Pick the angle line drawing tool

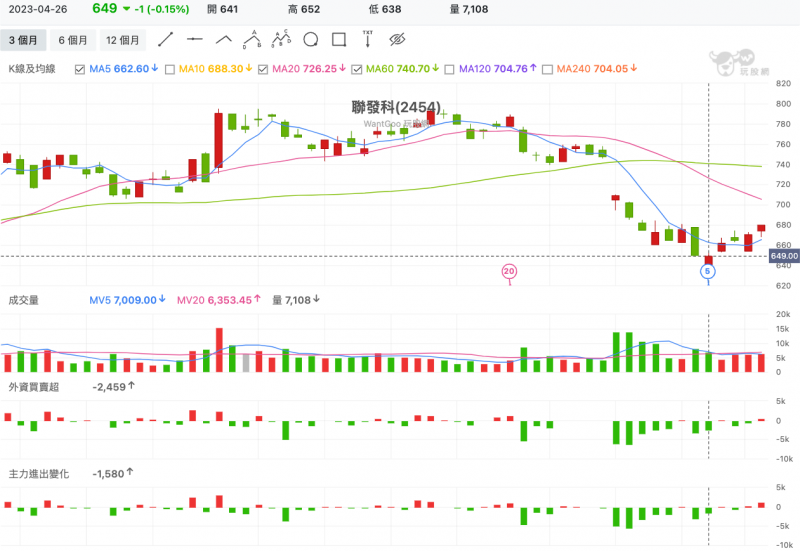coord(224,40)
